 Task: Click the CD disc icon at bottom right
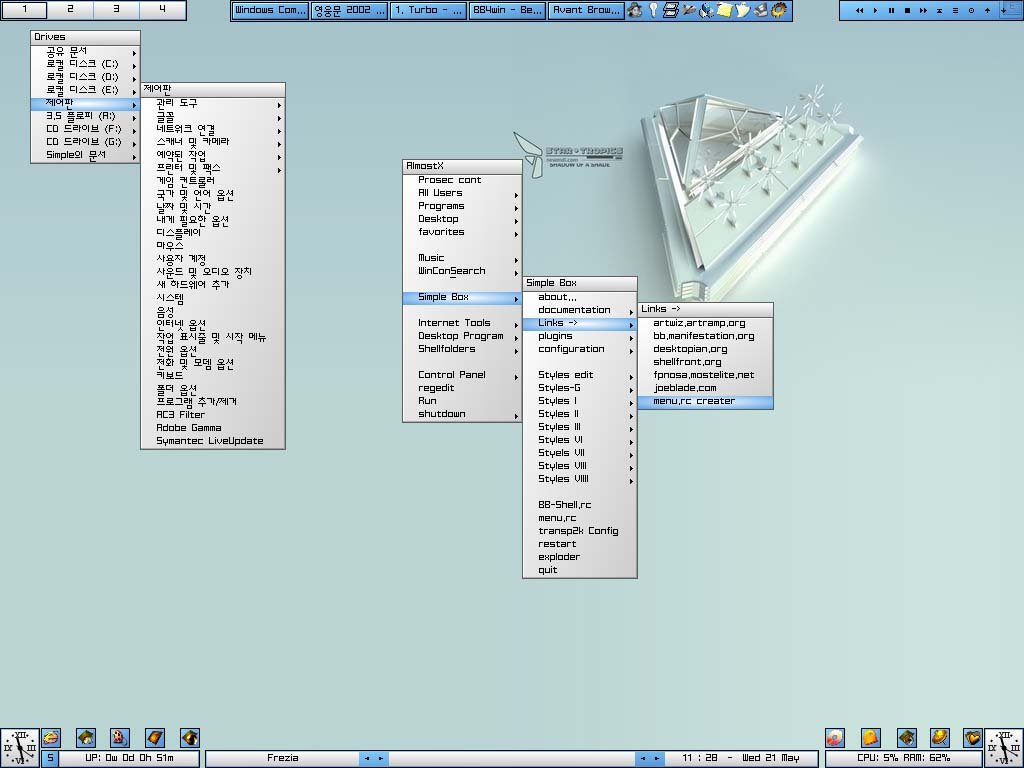coord(835,738)
